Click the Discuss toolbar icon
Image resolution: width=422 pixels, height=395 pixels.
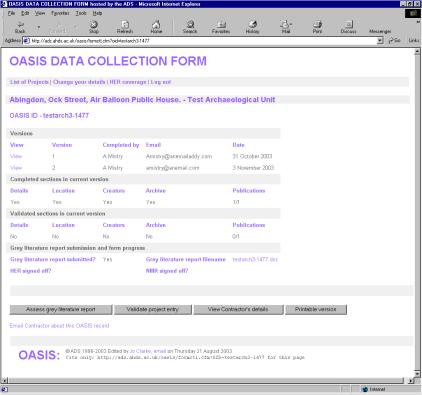[348, 27]
